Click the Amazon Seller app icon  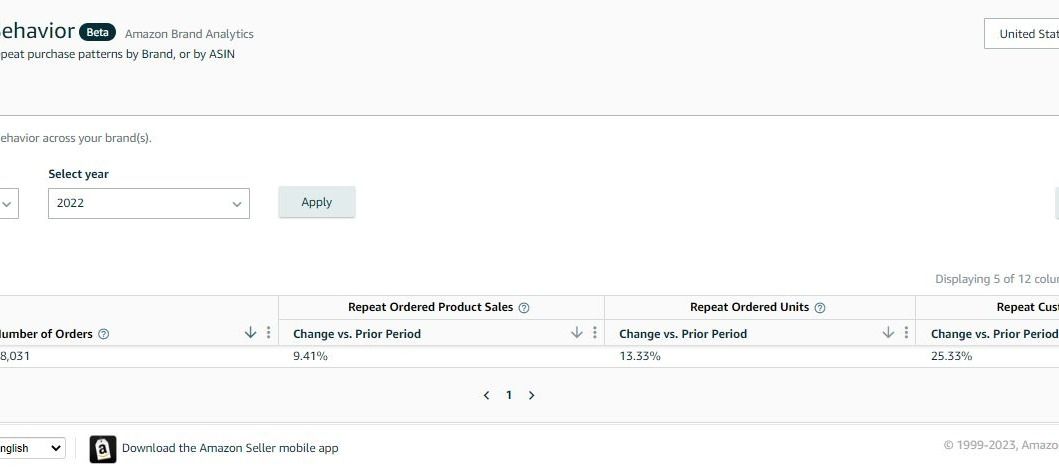pyautogui.click(x=103, y=449)
